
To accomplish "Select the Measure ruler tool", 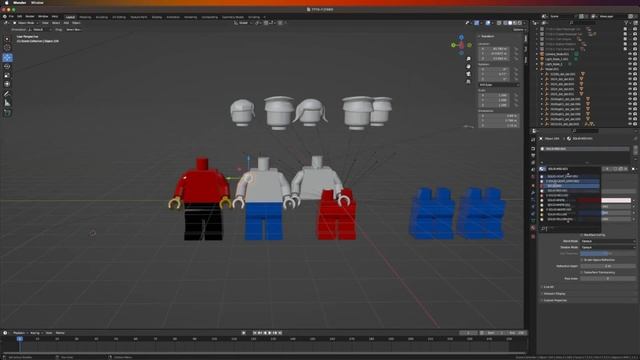I will (7, 103).
